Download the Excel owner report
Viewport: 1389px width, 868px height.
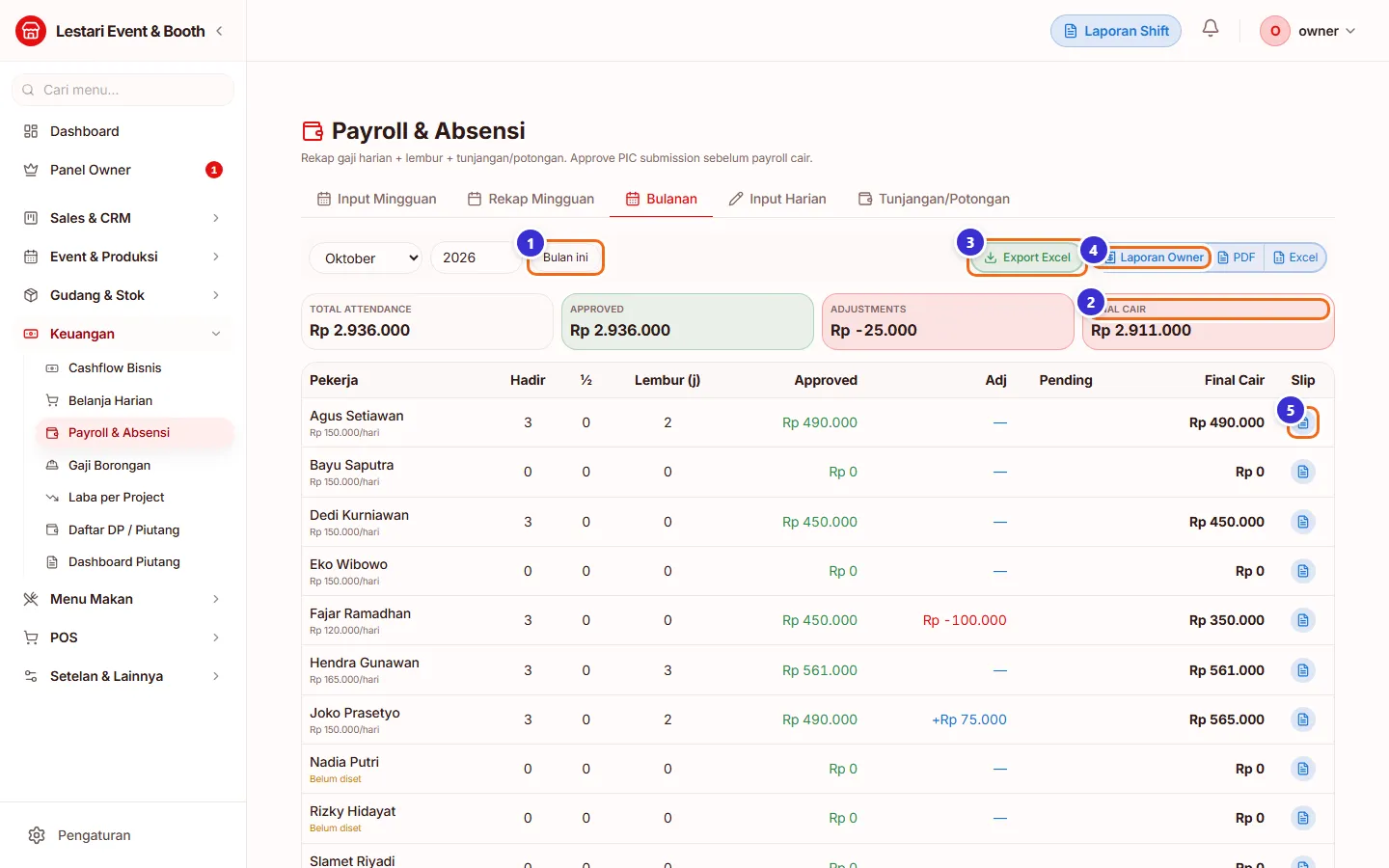[x=1295, y=258]
